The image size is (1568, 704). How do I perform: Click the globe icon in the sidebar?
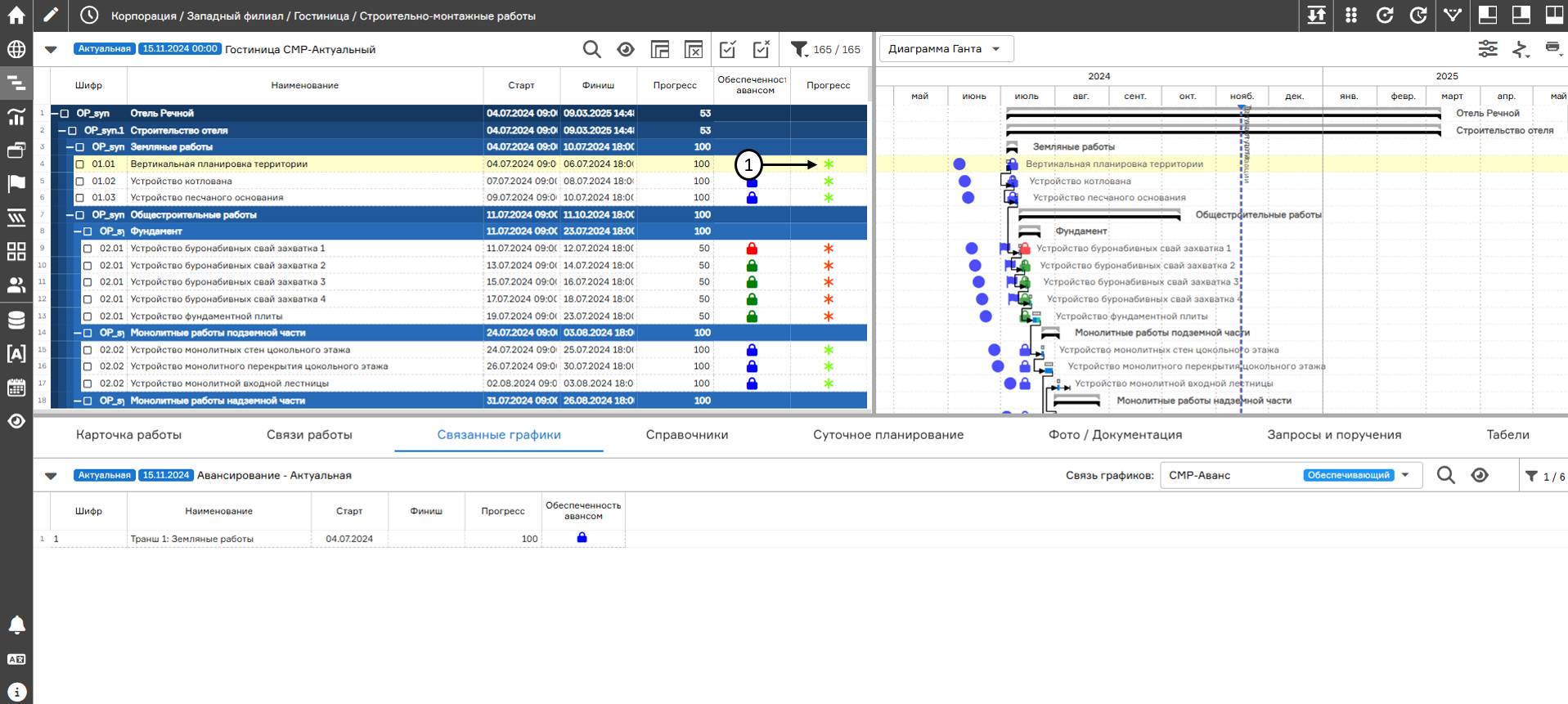[16, 49]
